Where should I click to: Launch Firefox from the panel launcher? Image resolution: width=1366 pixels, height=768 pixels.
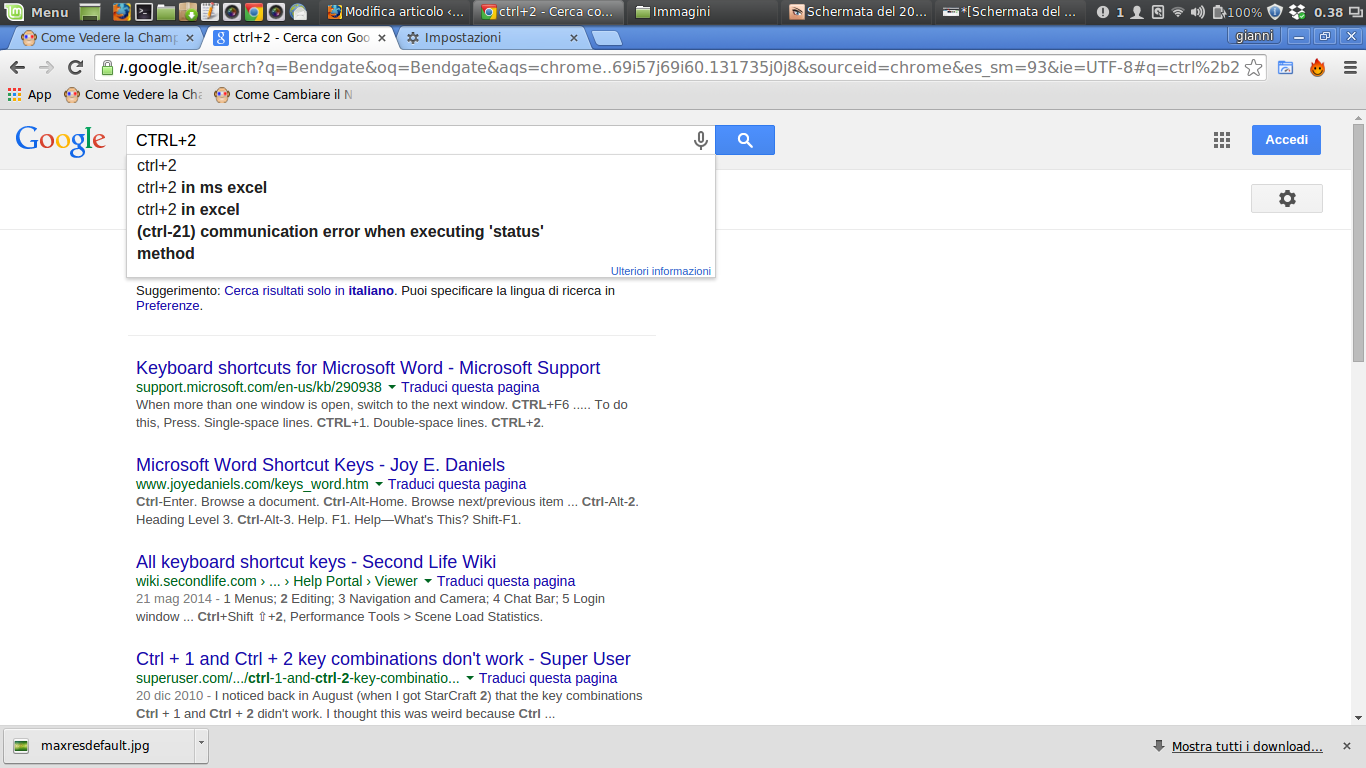coord(121,12)
